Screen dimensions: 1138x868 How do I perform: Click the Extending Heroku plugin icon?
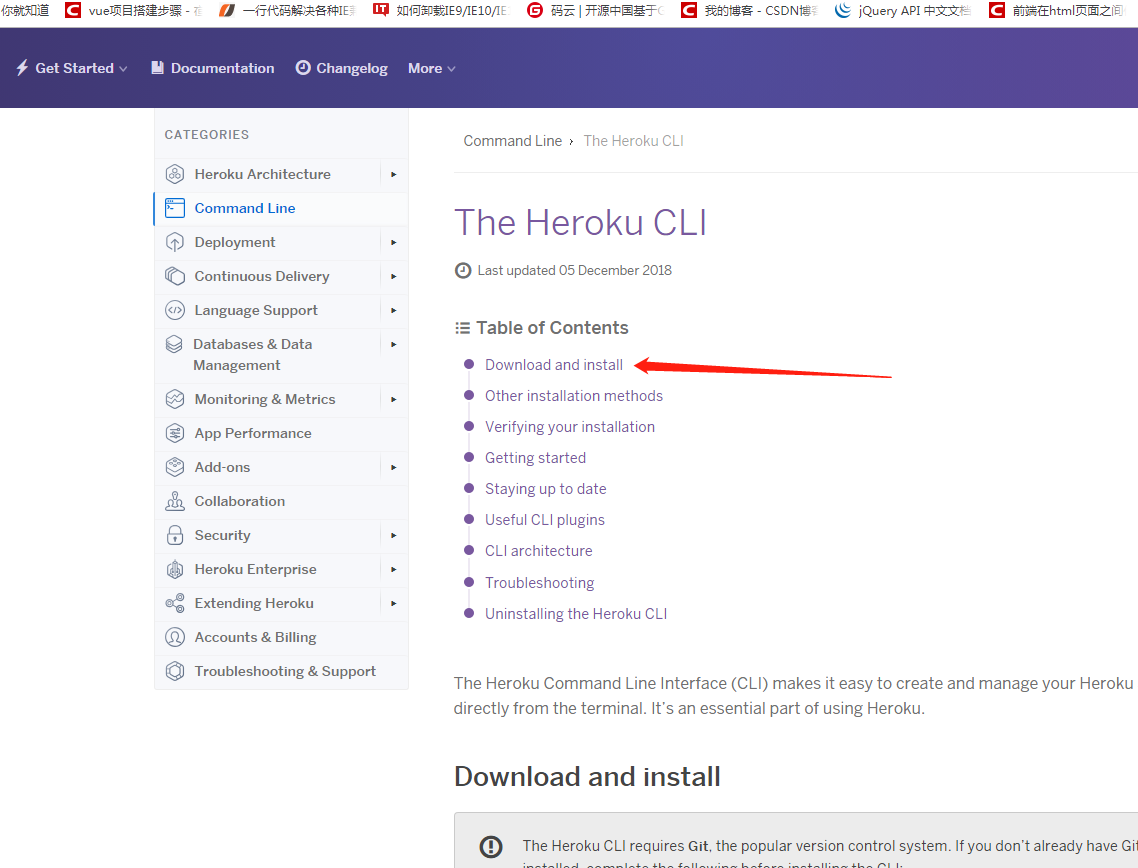pos(174,604)
